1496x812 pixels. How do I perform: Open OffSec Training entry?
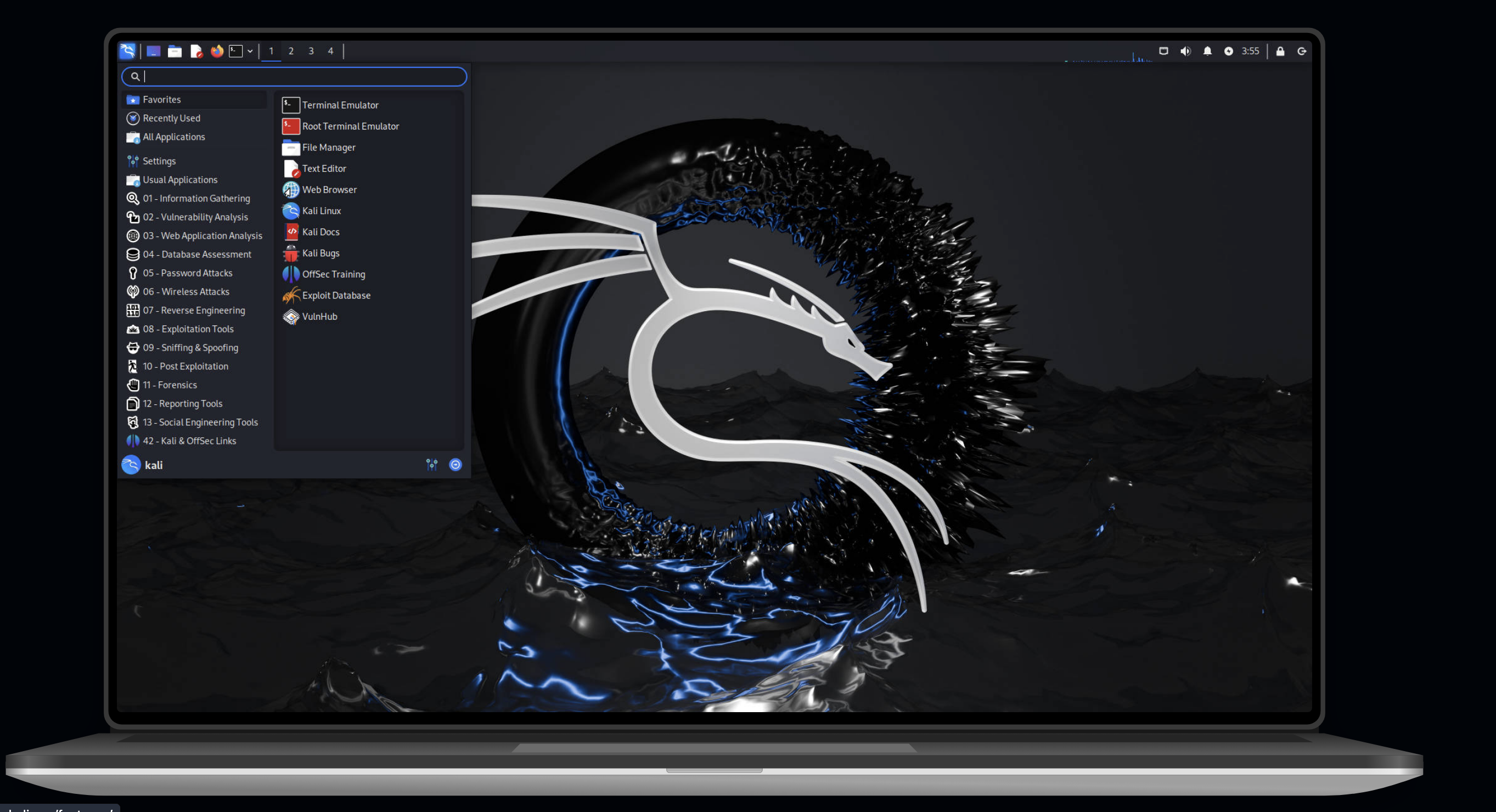point(369,274)
